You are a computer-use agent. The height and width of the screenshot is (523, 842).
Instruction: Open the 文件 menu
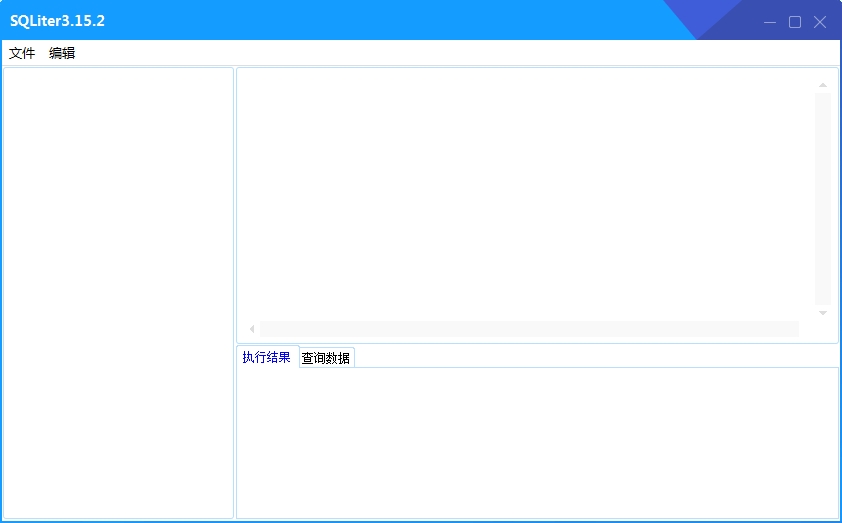tap(22, 53)
